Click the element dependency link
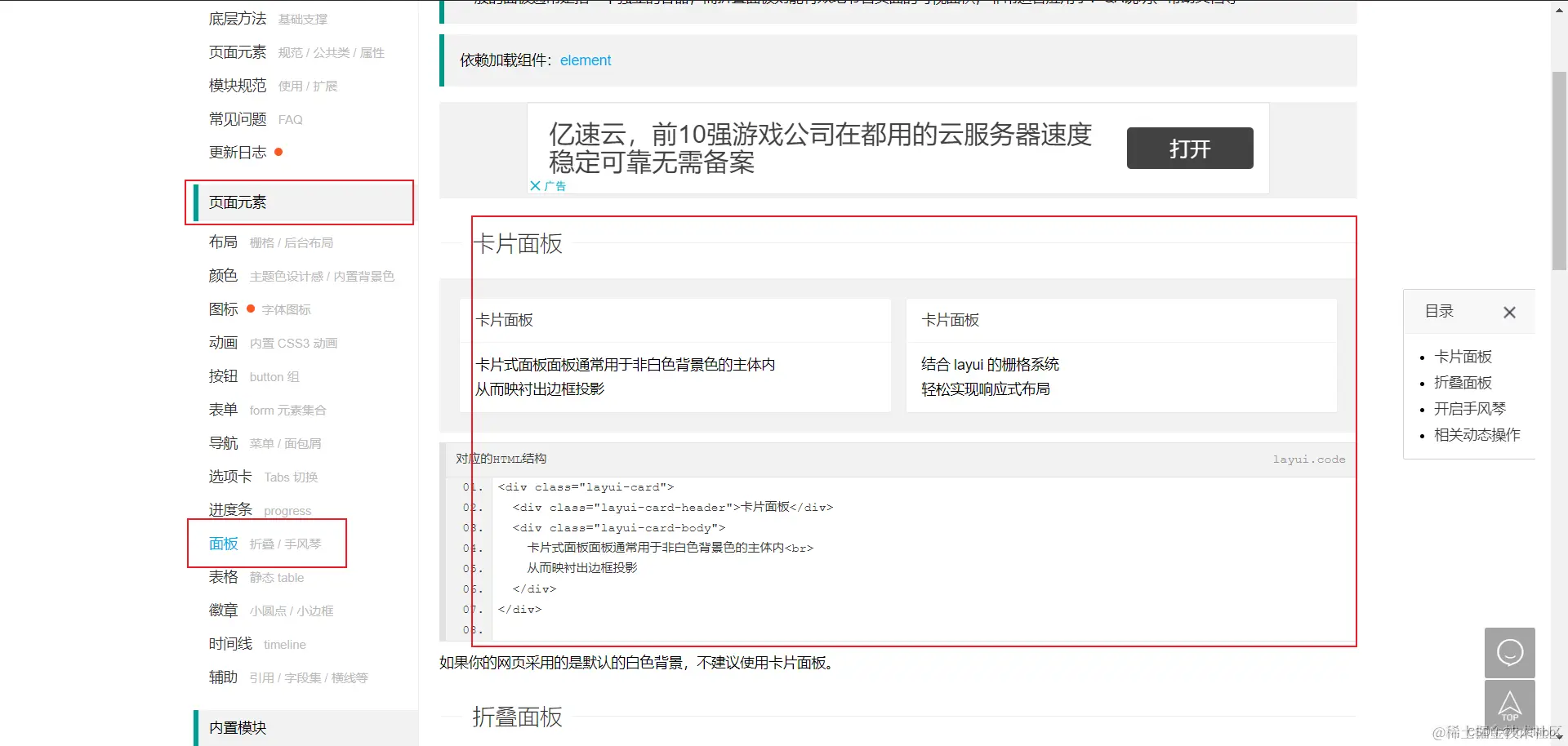The image size is (1568, 746). (x=586, y=60)
